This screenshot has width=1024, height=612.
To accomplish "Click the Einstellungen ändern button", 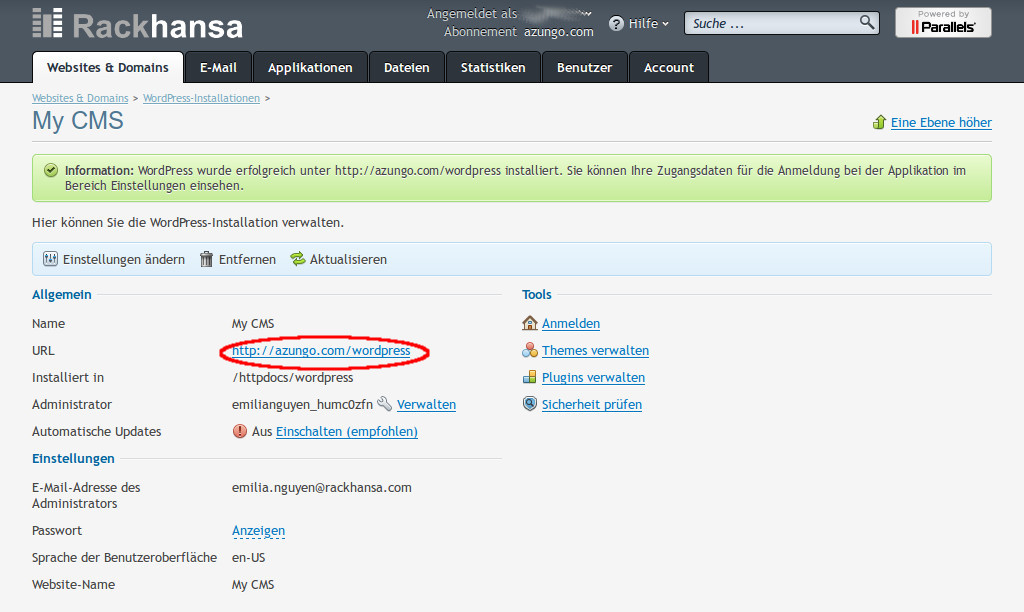I will (x=114, y=259).
